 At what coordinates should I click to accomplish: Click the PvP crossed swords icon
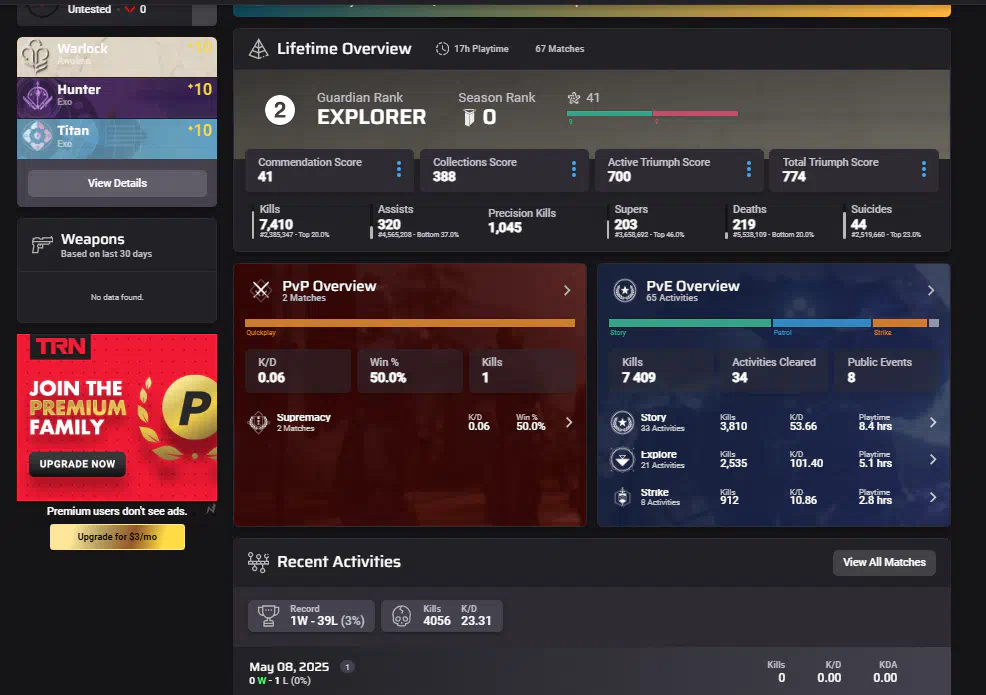(261, 291)
